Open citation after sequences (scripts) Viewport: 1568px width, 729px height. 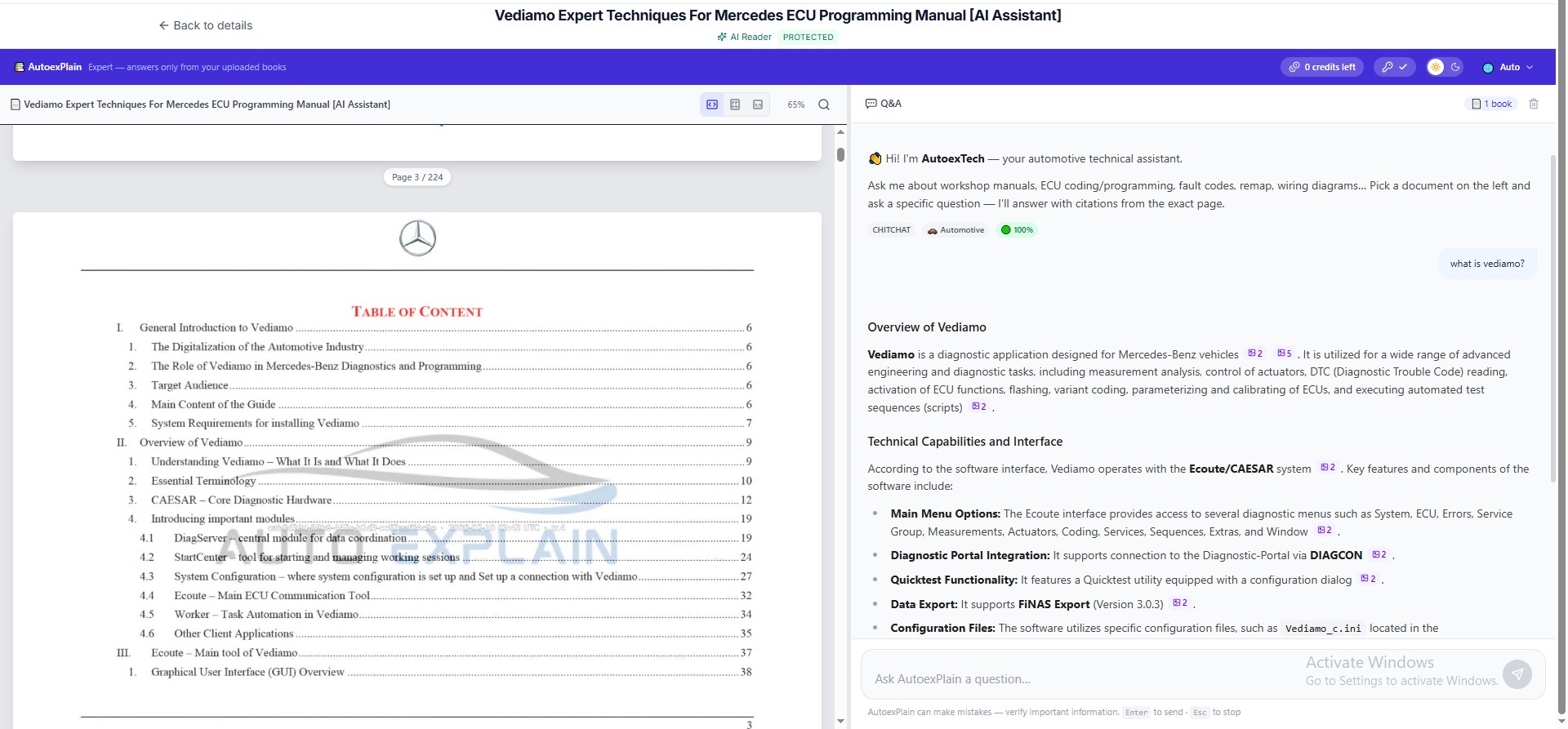(978, 407)
